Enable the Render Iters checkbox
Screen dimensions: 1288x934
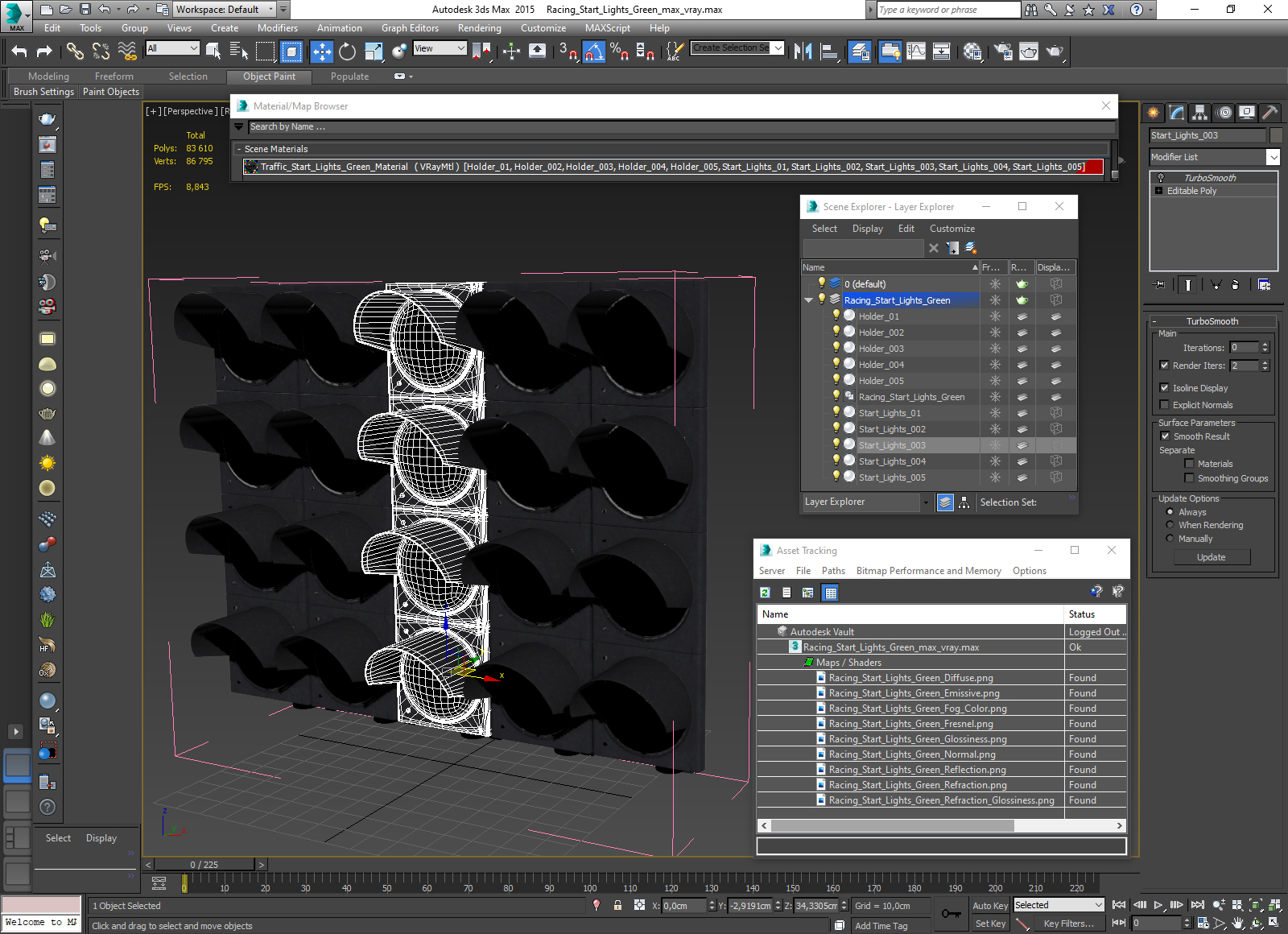click(x=1164, y=366)
